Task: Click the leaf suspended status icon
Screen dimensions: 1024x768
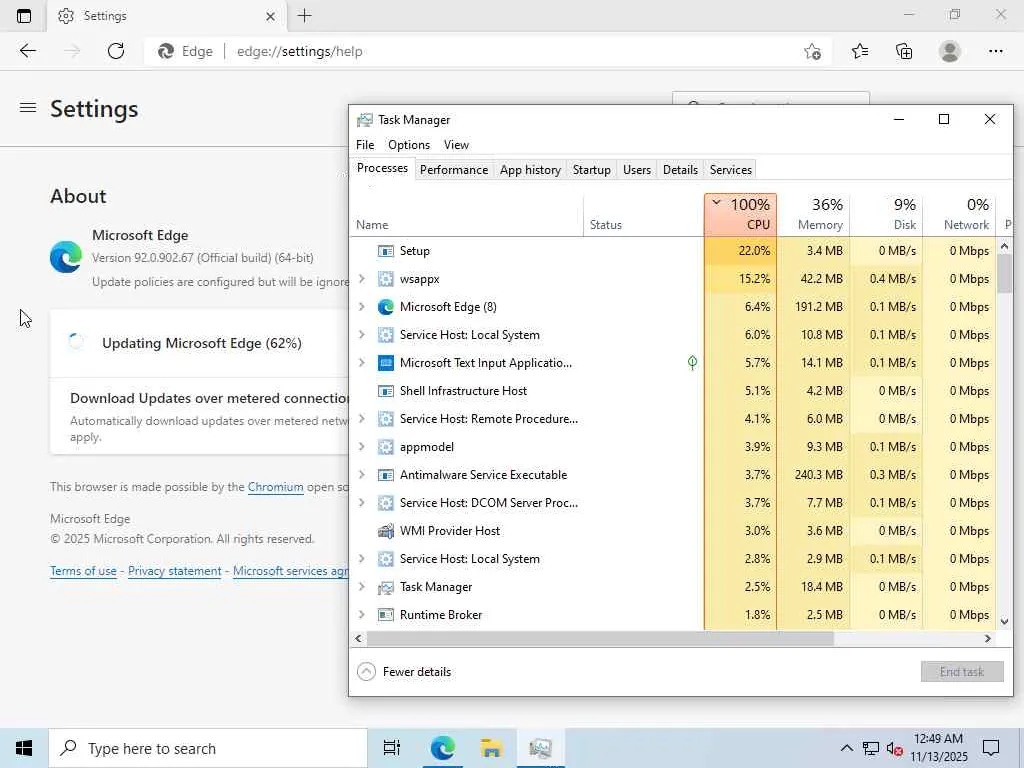Action: 692,362
